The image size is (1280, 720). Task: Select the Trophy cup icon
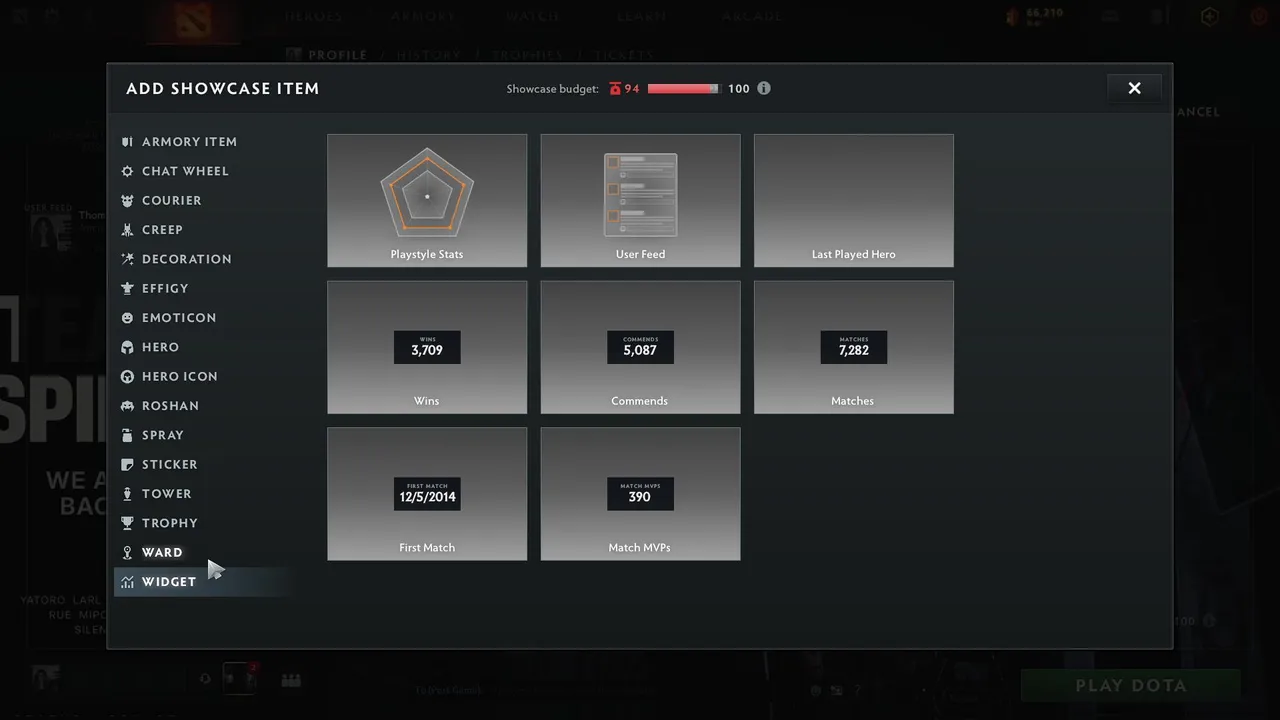[127, 523]
